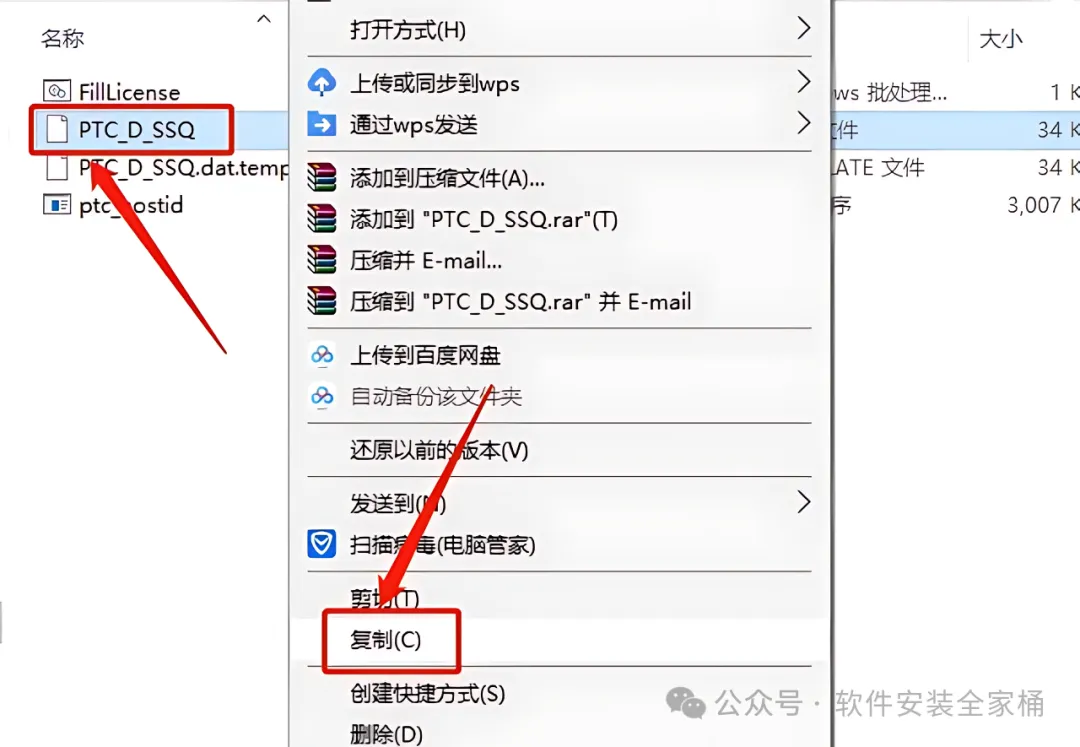Select the FillLicense batch file icon
This screenshot has width=1080, height=747.
(x=56, y=91)
